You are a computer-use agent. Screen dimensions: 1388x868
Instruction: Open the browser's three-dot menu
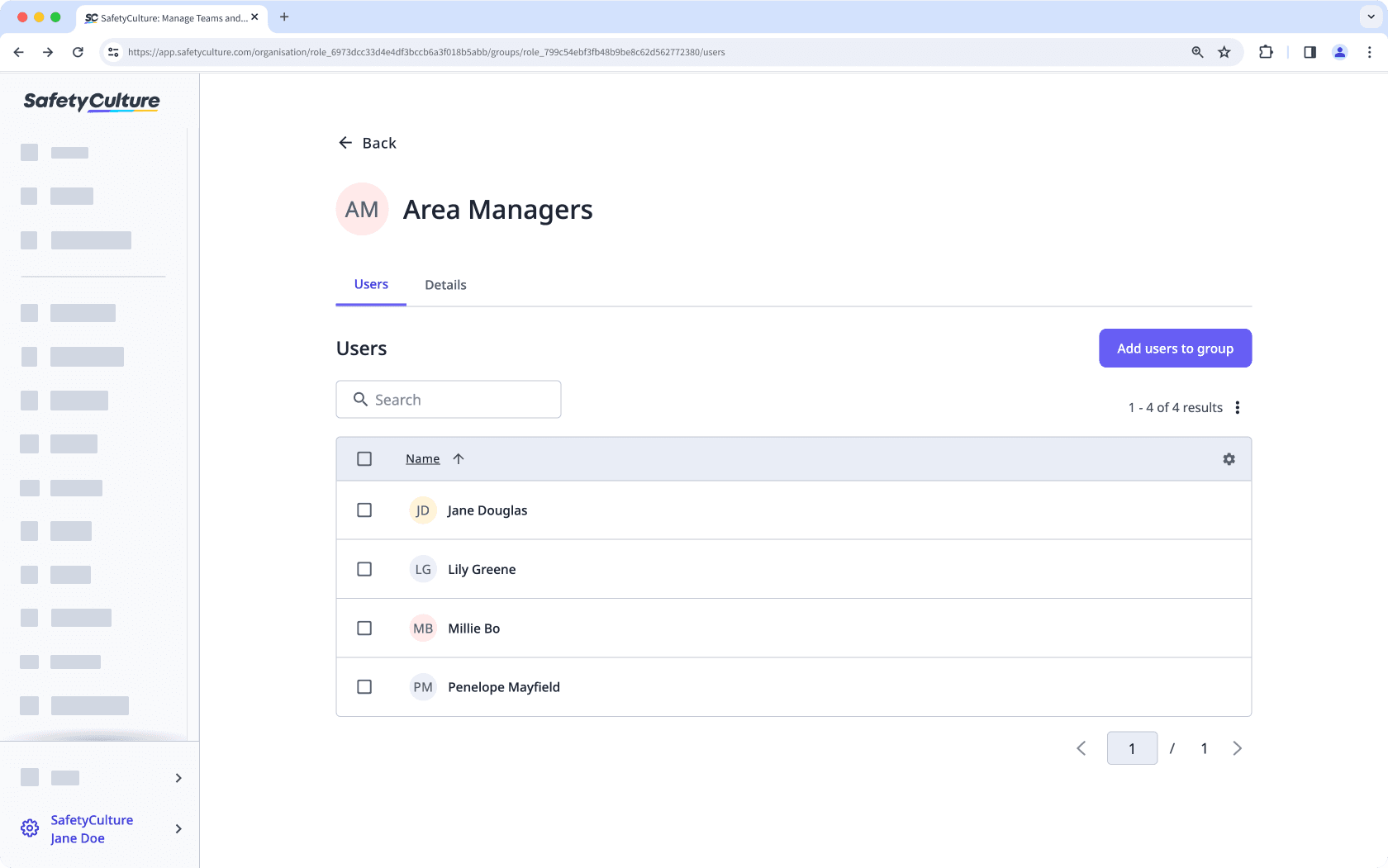[1370, 51]
